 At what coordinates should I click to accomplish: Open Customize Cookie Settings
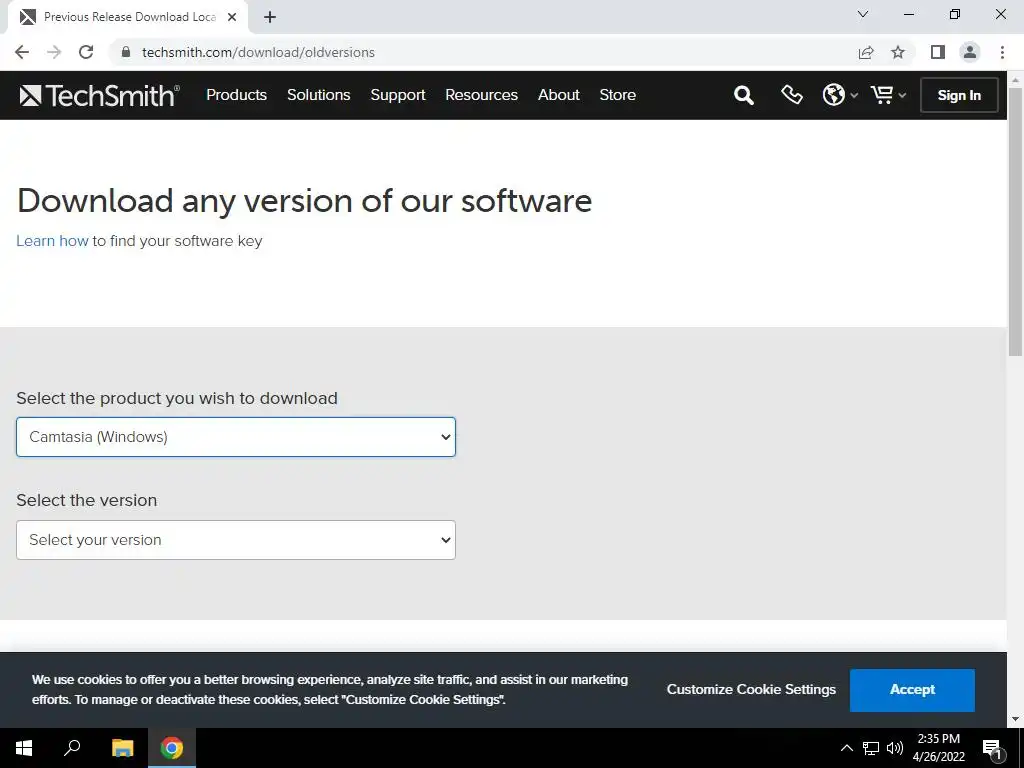[751, 690]
